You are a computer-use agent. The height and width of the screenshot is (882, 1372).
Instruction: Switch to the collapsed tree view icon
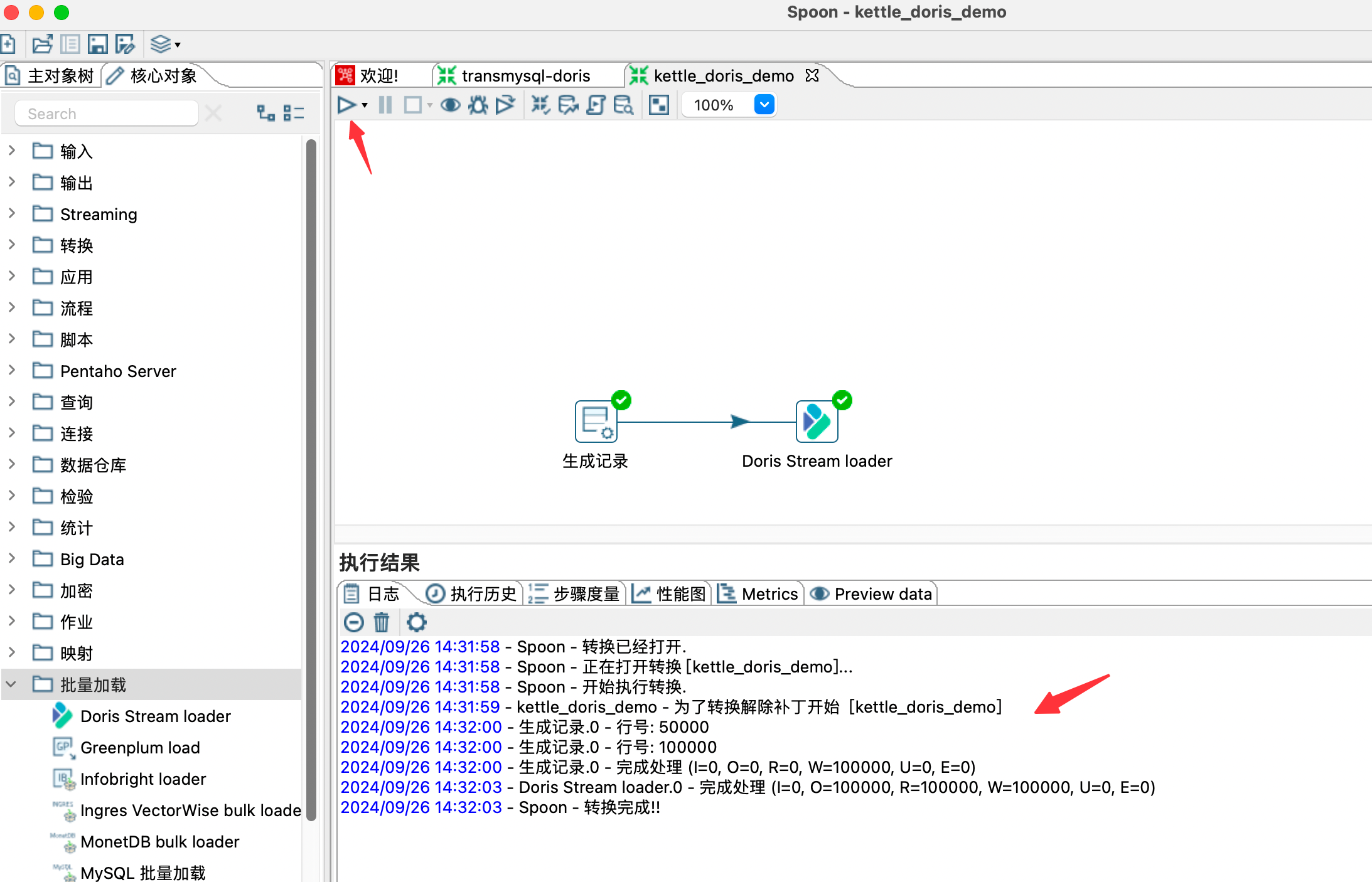(293, 114)
